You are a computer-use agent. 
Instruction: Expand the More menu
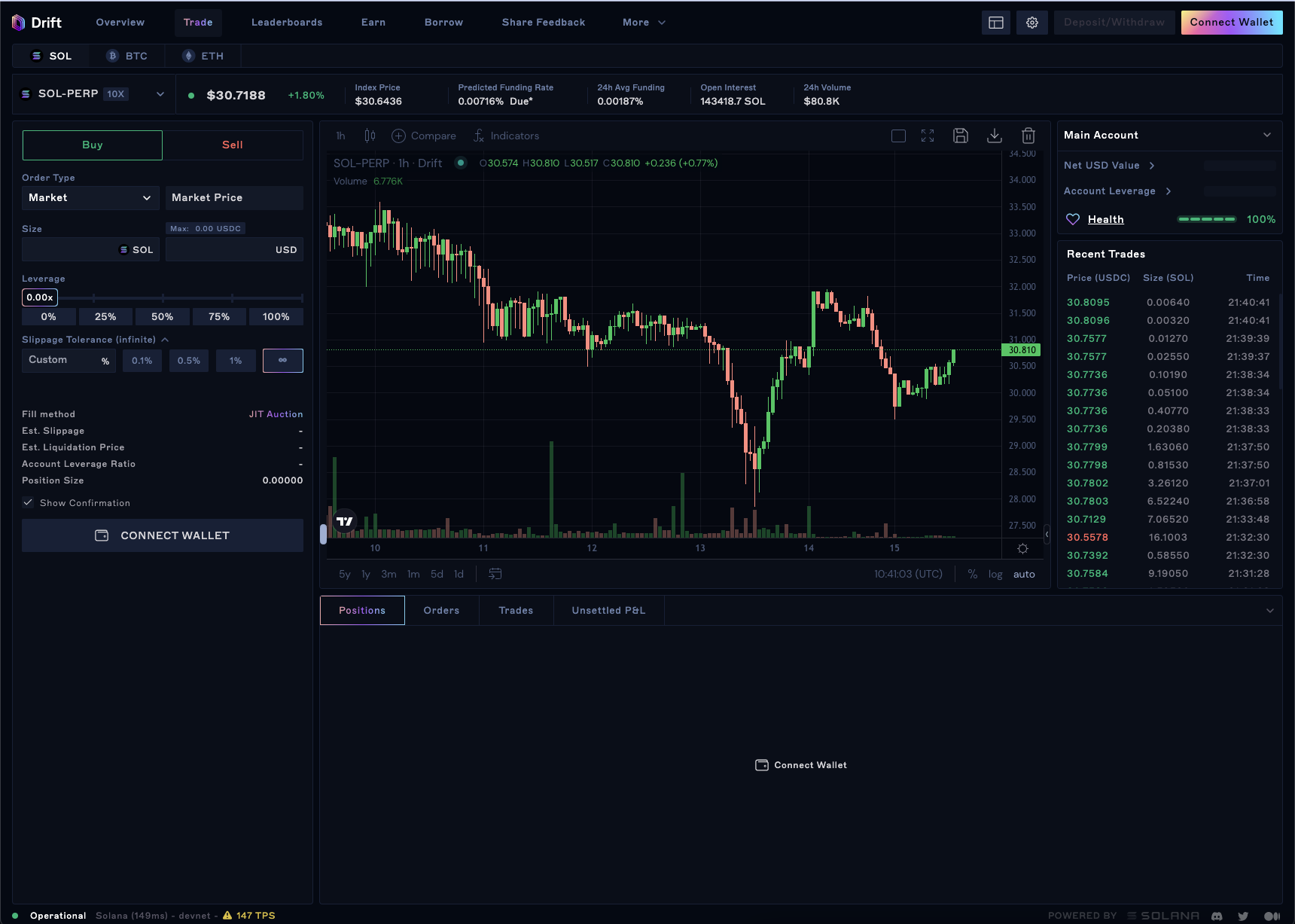644,23
